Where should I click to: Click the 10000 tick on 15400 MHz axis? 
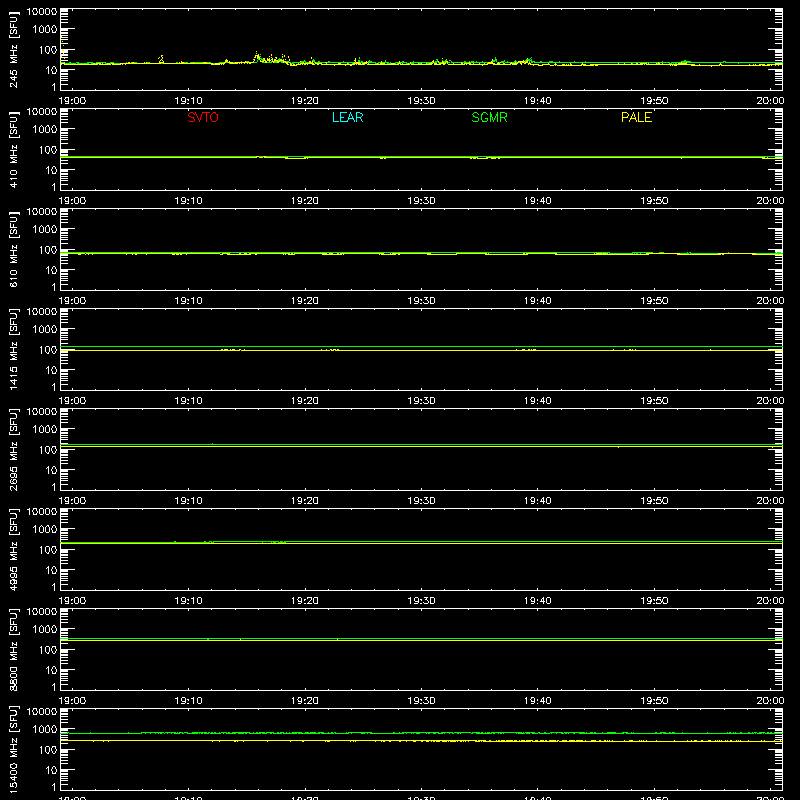[42, 712]
